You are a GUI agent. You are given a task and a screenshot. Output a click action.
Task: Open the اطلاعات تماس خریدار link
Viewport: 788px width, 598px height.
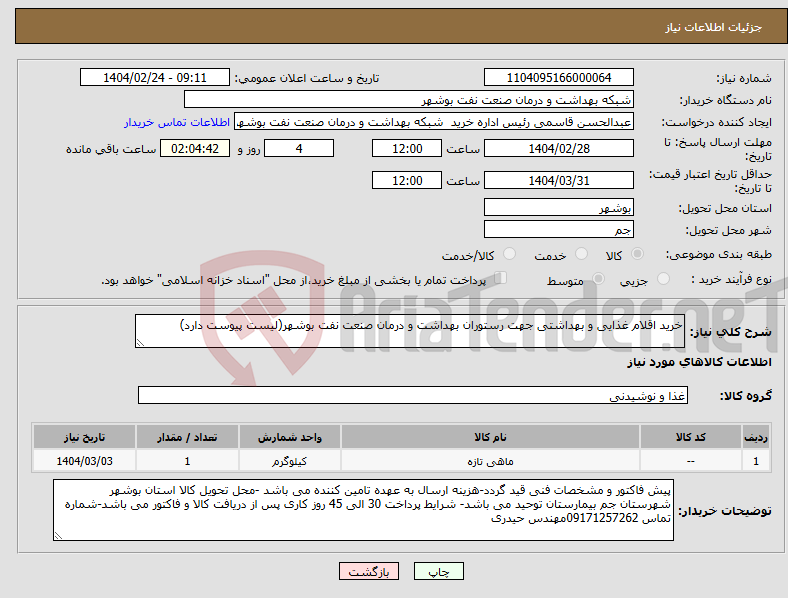click(x=177, y=122)
